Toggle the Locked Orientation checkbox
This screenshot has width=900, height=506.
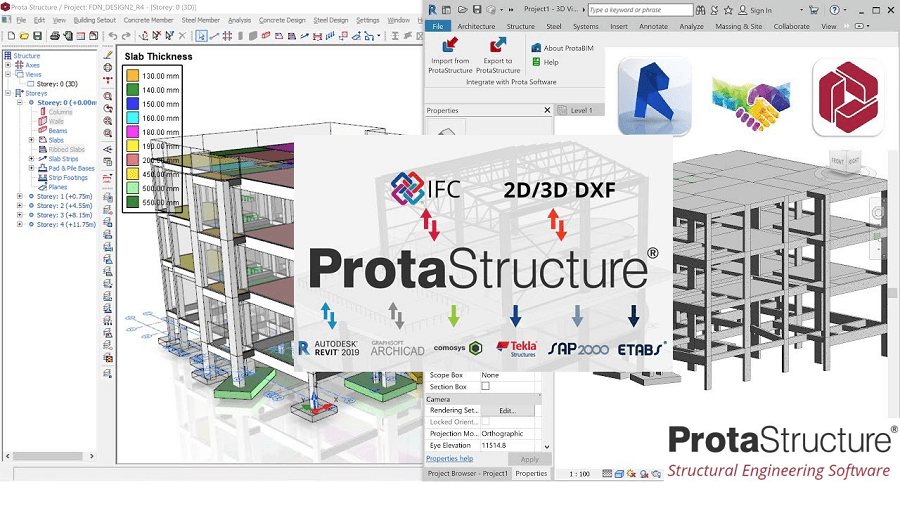click(485, 422)
